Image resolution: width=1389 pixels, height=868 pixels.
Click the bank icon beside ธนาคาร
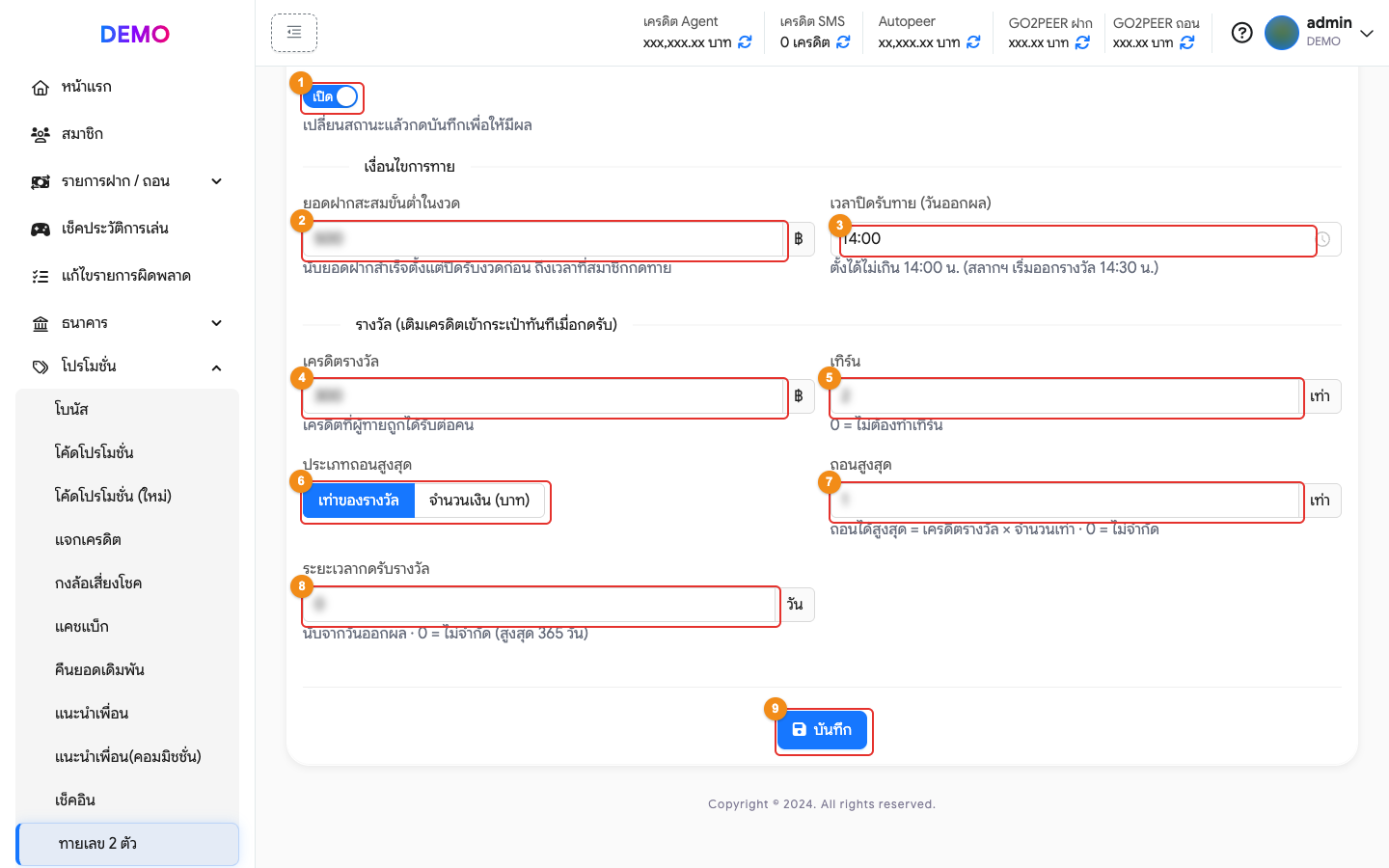click(41, 324)
